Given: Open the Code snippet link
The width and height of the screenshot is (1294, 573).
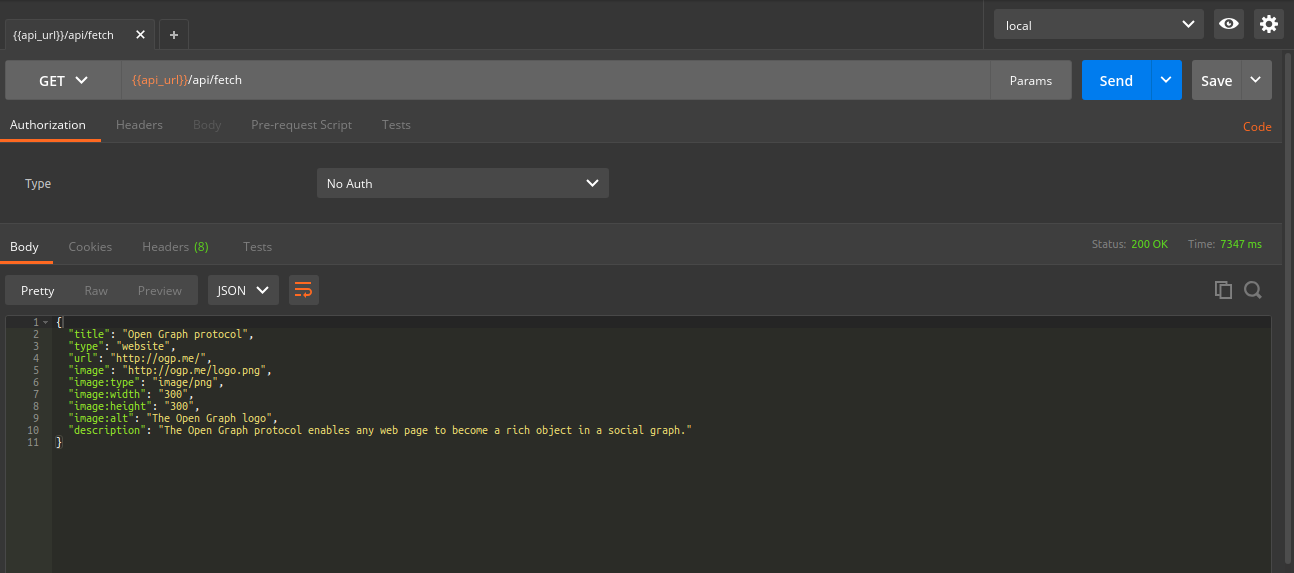Looking at the screenshot, I should tap(1256, 127).
